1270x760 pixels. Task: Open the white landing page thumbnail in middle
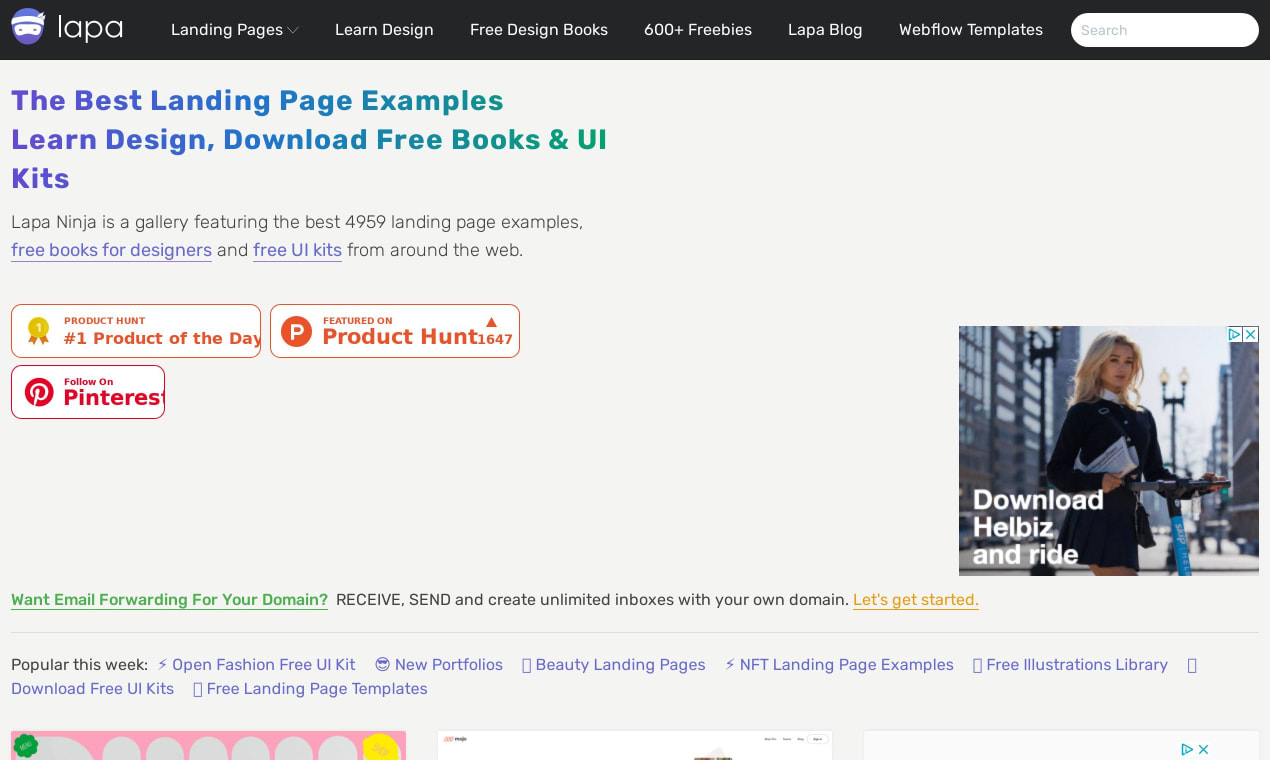point(635,746)
